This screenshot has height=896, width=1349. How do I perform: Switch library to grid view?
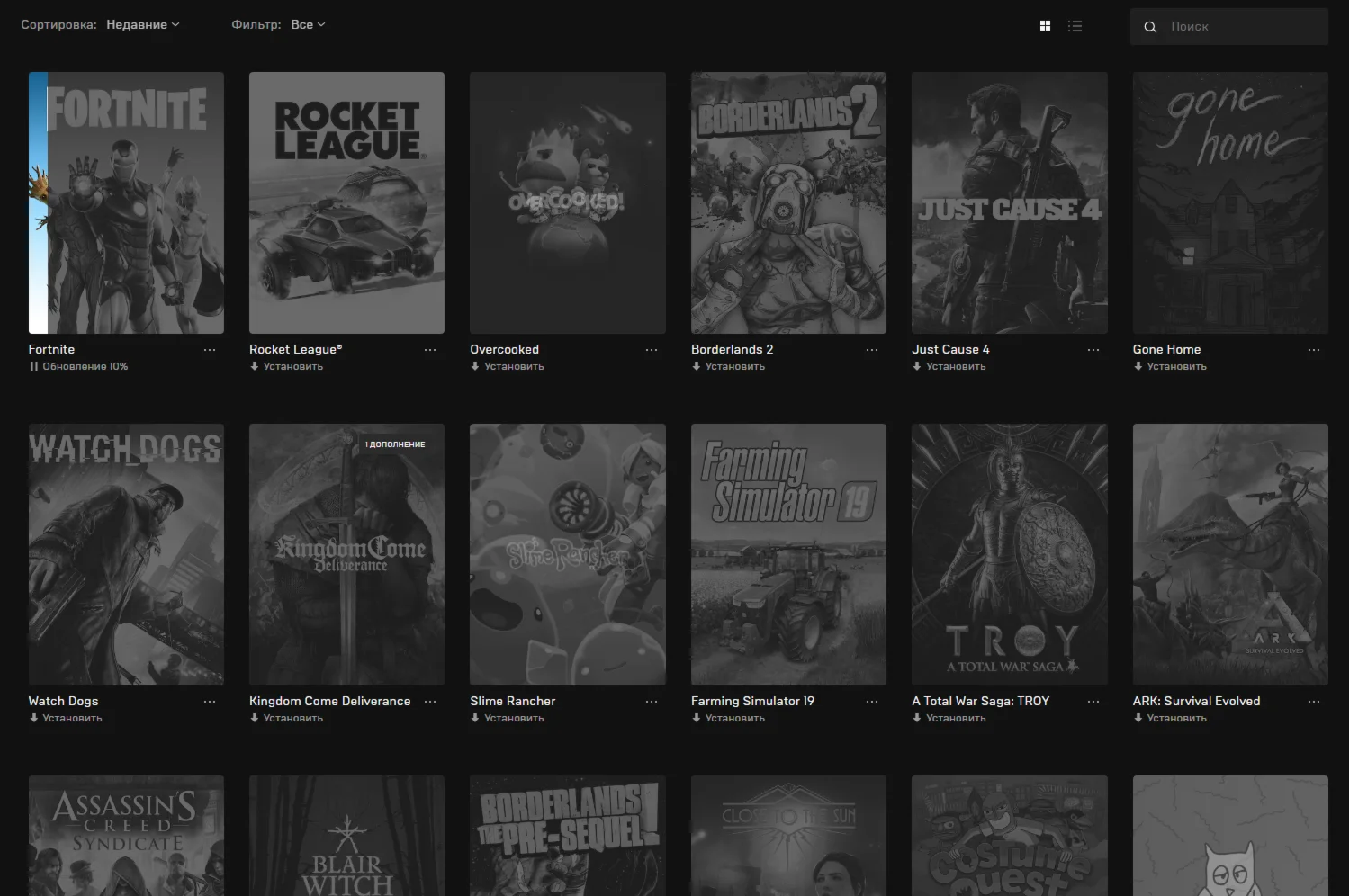(x=1045, y=26)
